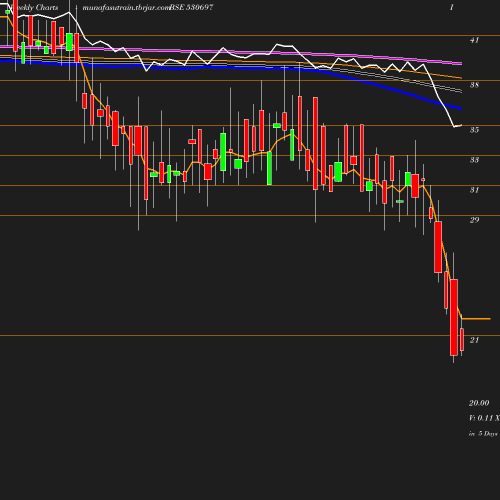Click the munafasutra.tbrjar.com watermark text
Viewport: 500px width, 500px height.
tap(126, 7)
